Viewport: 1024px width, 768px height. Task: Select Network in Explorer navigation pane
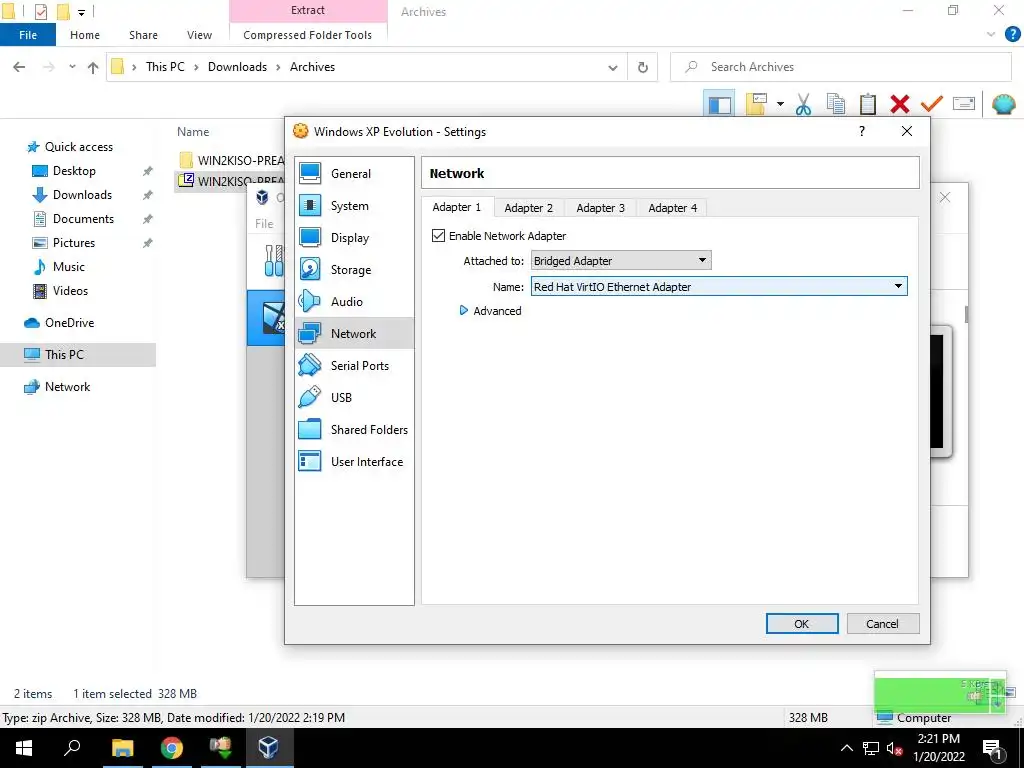point(67,387)
